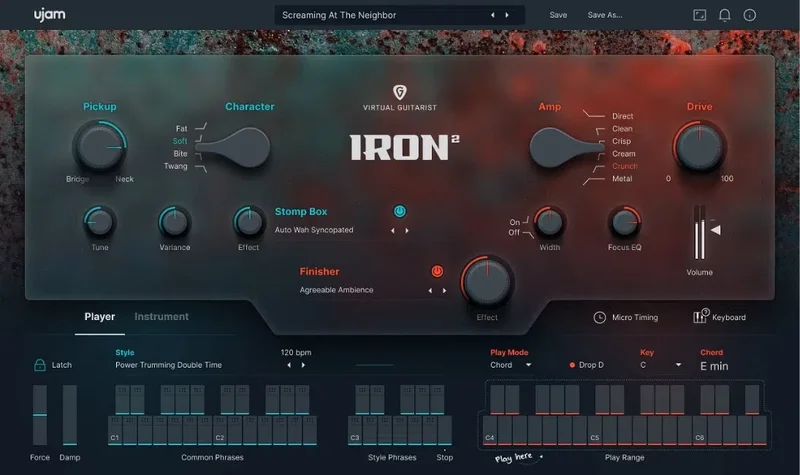
Task: Select next preset arrow in header
Action: coord(507,15)
